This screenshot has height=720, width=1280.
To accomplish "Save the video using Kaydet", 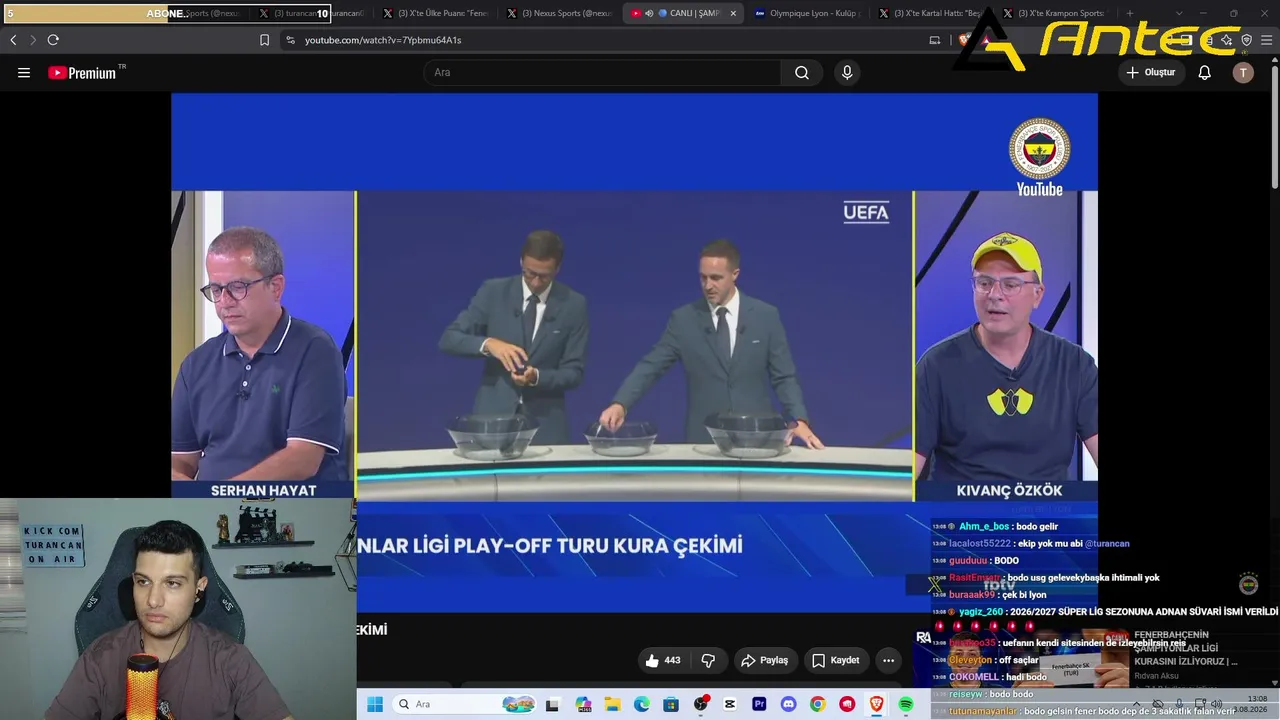I will click(836, 660).
